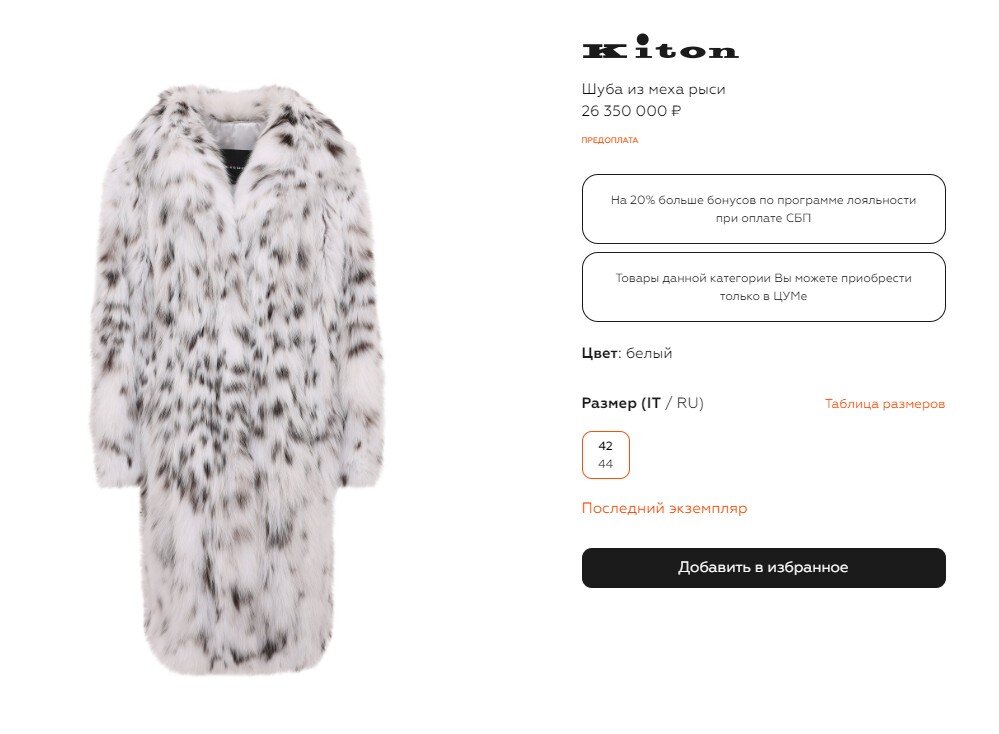
Task: Select the белый color value
Action: (x=649, y=354)
